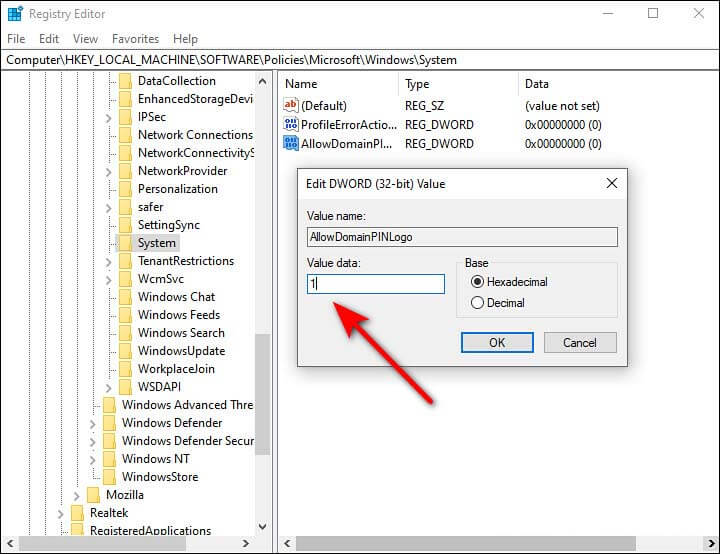This screenshot has width=720, height=554.
Task: Expand the Realtek registry key
Action: pos(60,513)
